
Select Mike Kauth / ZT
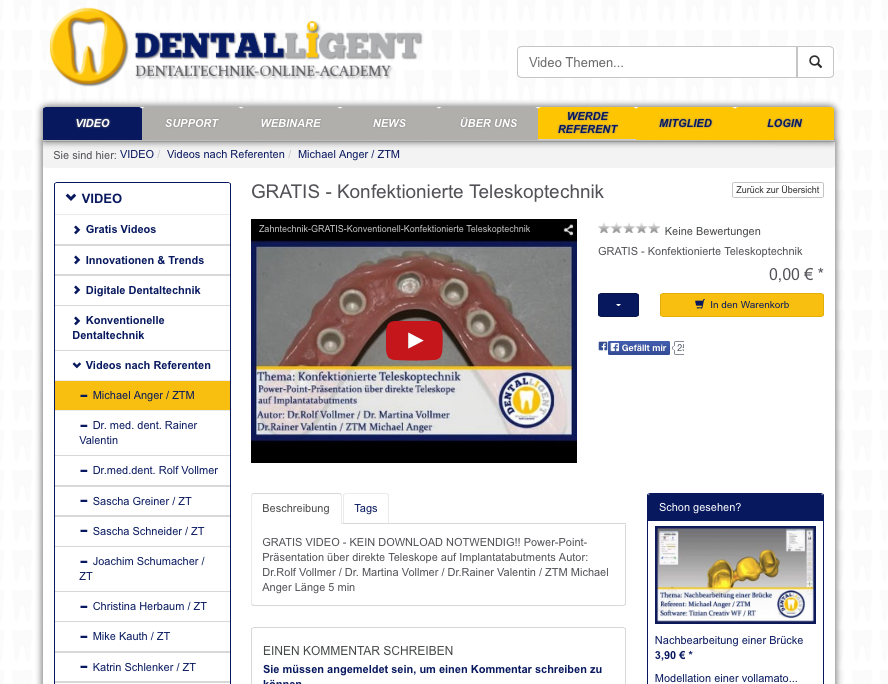click(x=142, y=636)
